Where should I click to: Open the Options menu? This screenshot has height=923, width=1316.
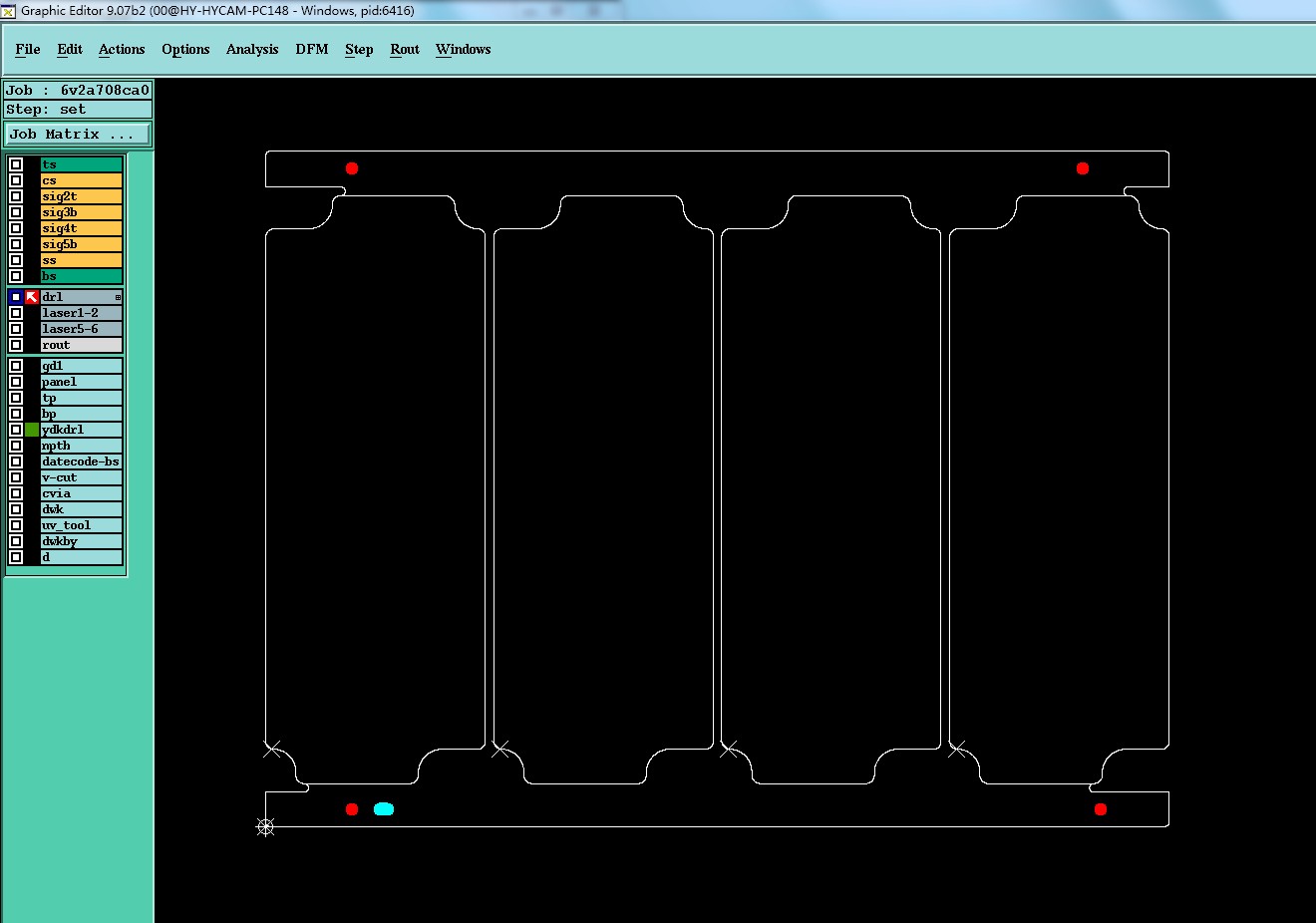point(185,49)
